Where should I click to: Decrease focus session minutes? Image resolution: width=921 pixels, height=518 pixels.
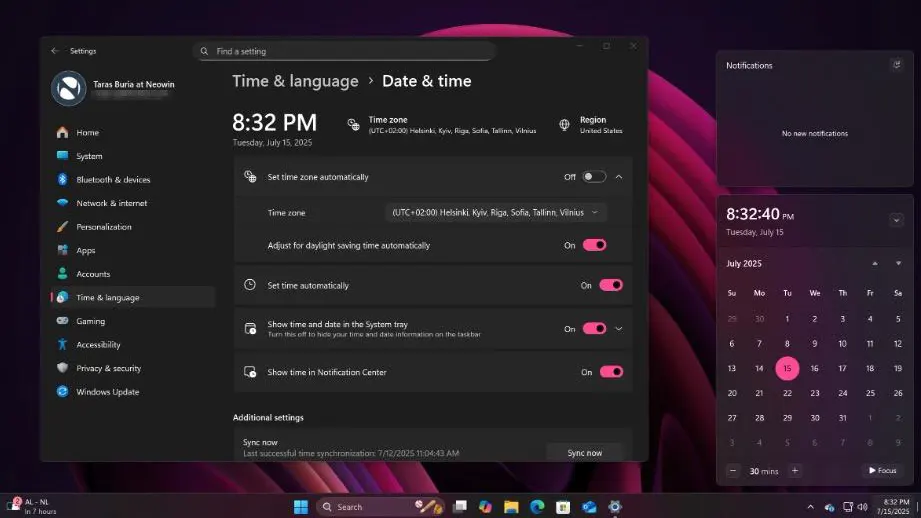tap(733, 470)
